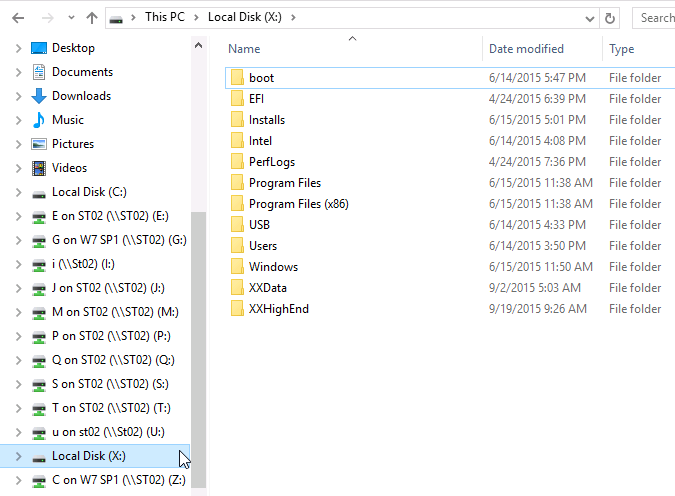
Task: Expand Local Disk (X:) in navigation pane
Action: [x=18, y=456]
